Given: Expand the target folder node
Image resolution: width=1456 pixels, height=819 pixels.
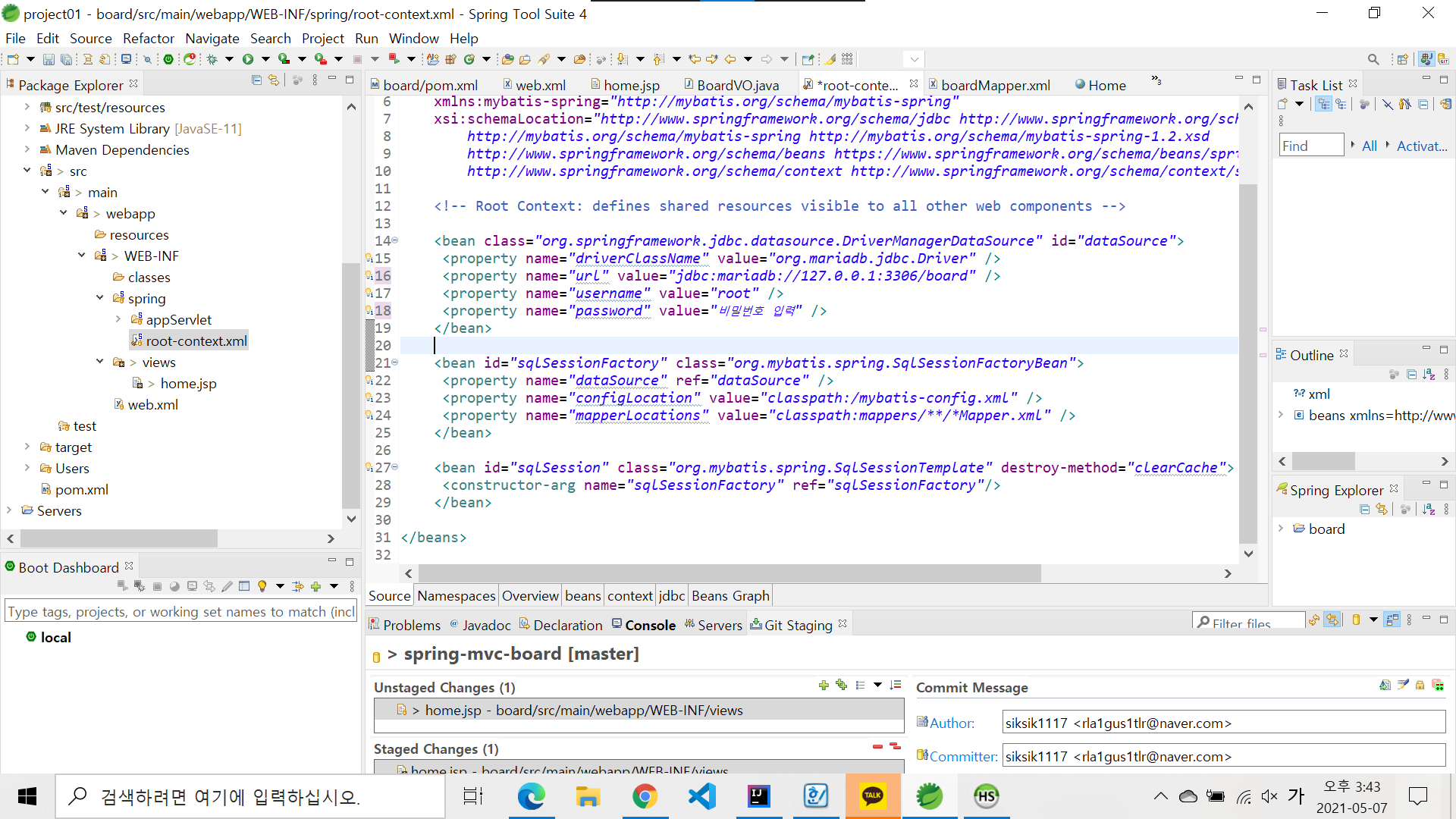Looking at the screenshot, I should click(27, 447).
